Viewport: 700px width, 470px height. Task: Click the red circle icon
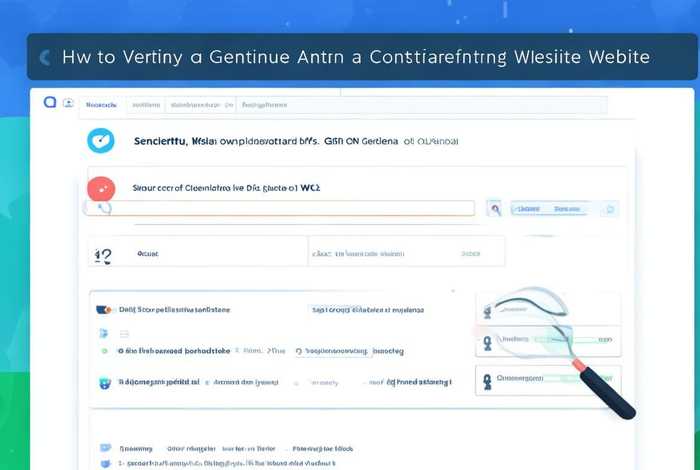click(101, 187)
